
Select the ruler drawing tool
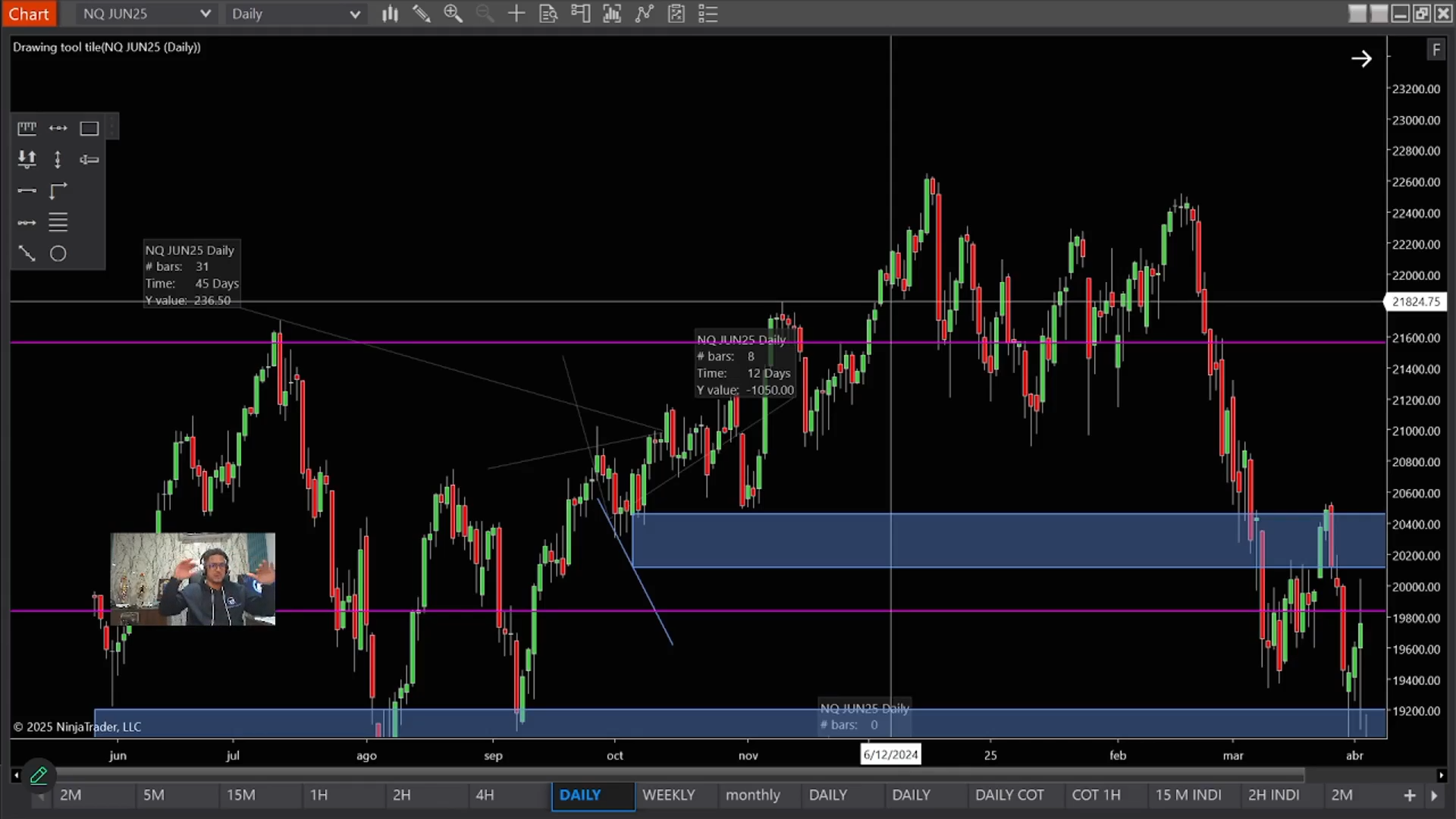pyautogui.click(x=27, y=128)
